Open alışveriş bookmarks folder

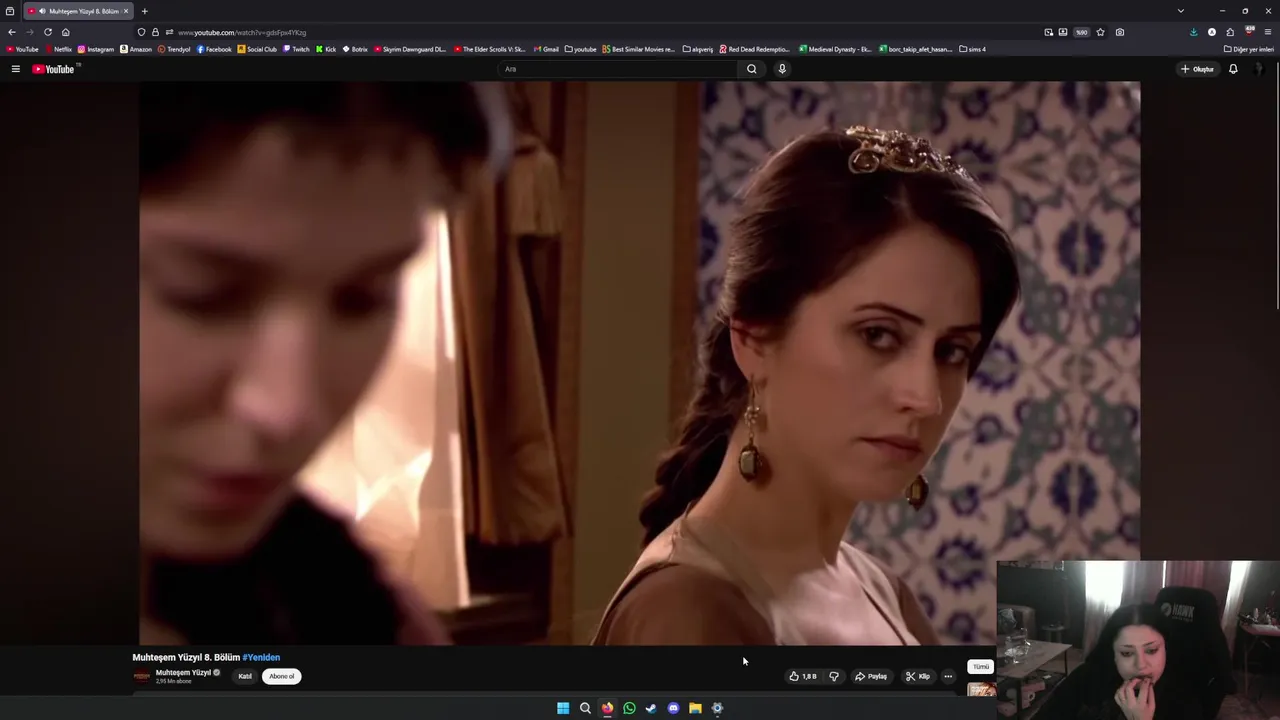[698, 49]
